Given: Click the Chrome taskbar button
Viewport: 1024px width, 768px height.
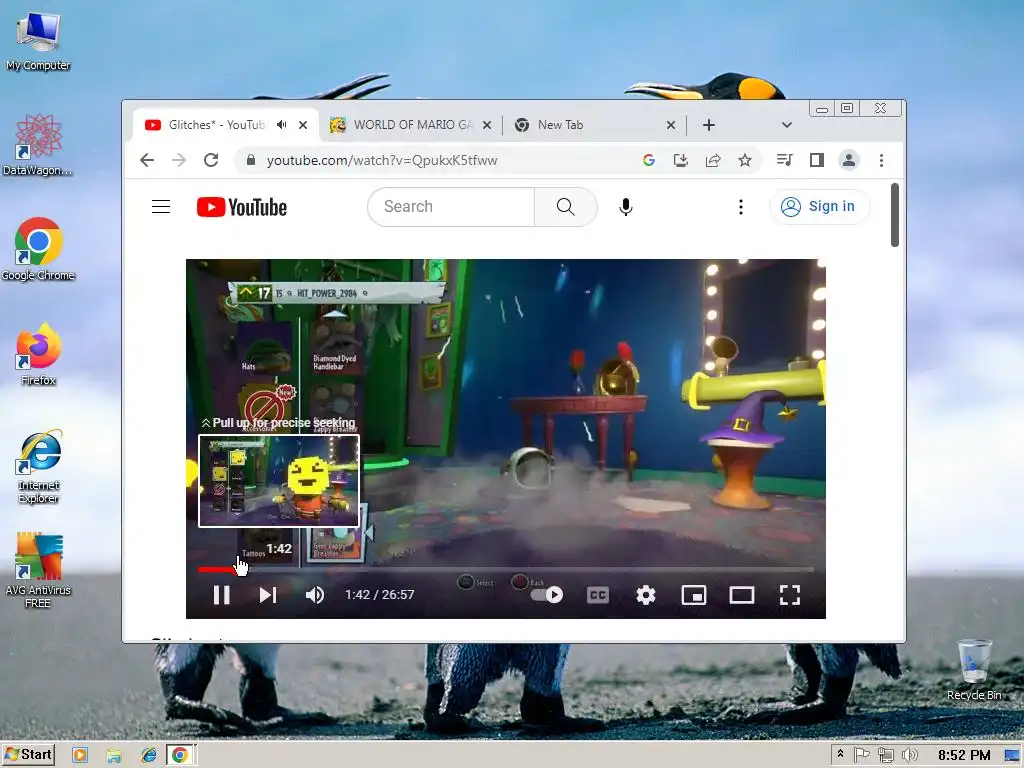Looking at the screenshot, I should [x=181, y=755].
